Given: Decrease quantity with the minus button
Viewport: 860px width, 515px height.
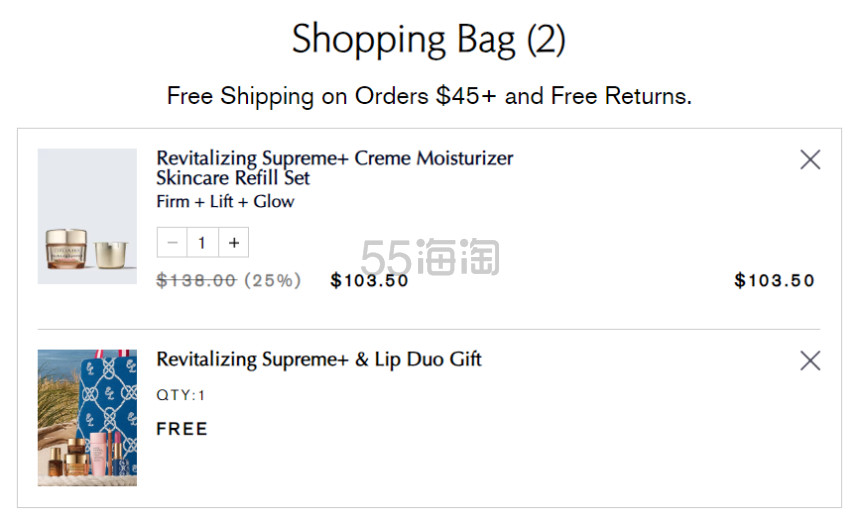Looking at the screenshot, I should pos(172,242).
